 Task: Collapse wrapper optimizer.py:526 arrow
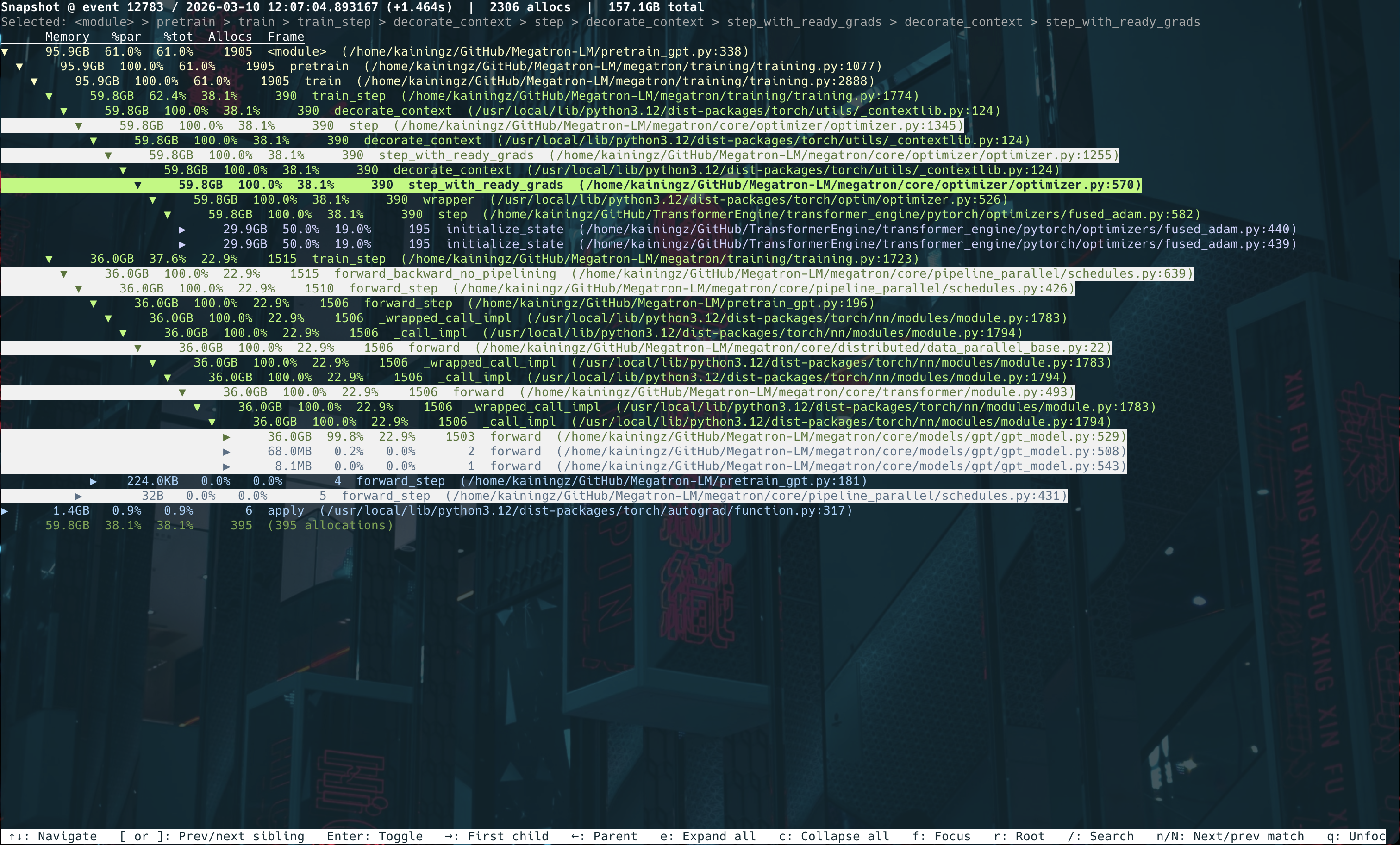click(x=152, y=199)
